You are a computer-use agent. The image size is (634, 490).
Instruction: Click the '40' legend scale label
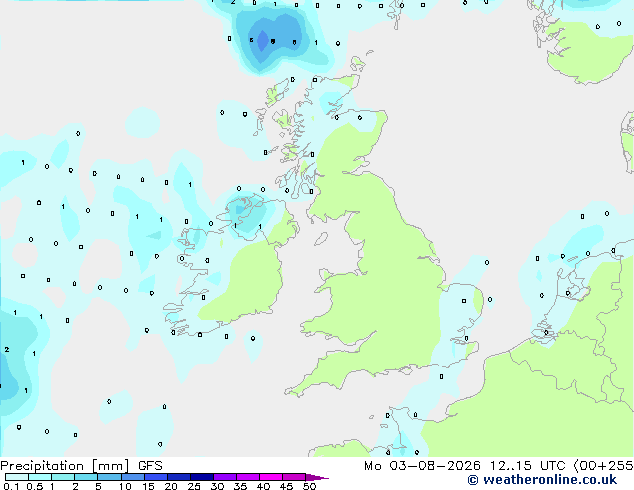pos(263,486)
